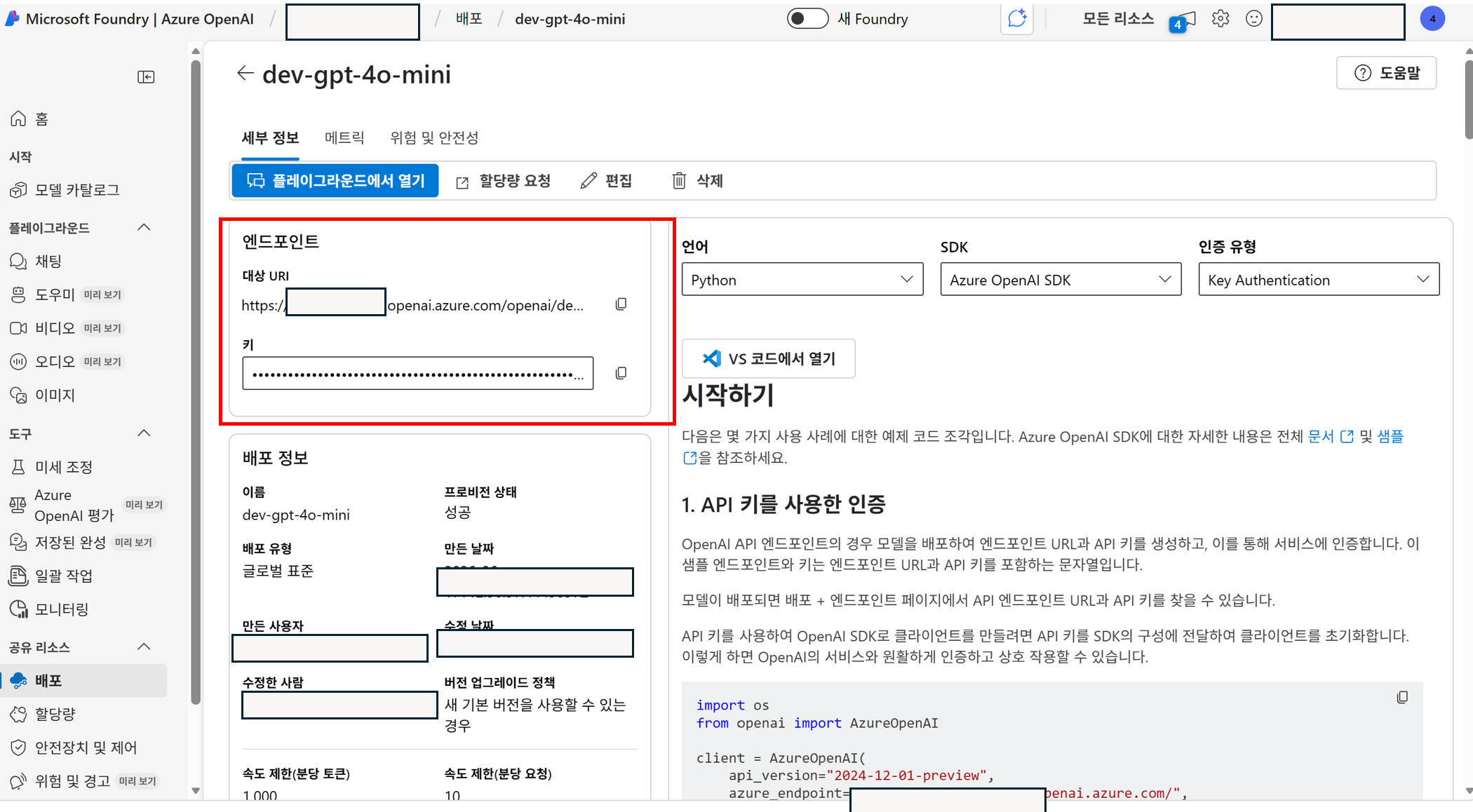Screen dimensions: 1473x812
Task: Open the settings gear in header
Action: pos(1220,19)
